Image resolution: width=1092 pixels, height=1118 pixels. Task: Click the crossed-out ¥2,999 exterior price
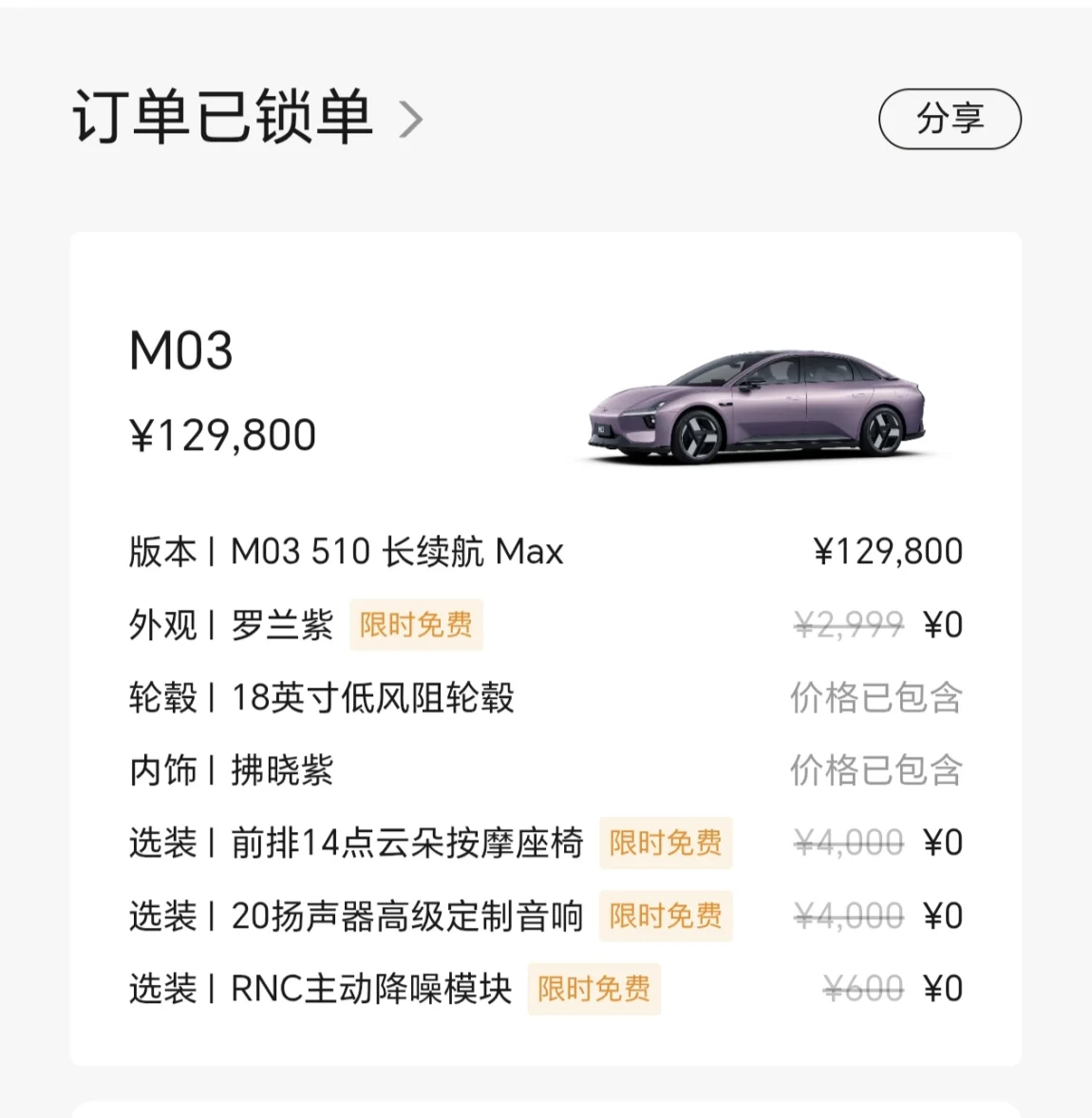[848, 625]
